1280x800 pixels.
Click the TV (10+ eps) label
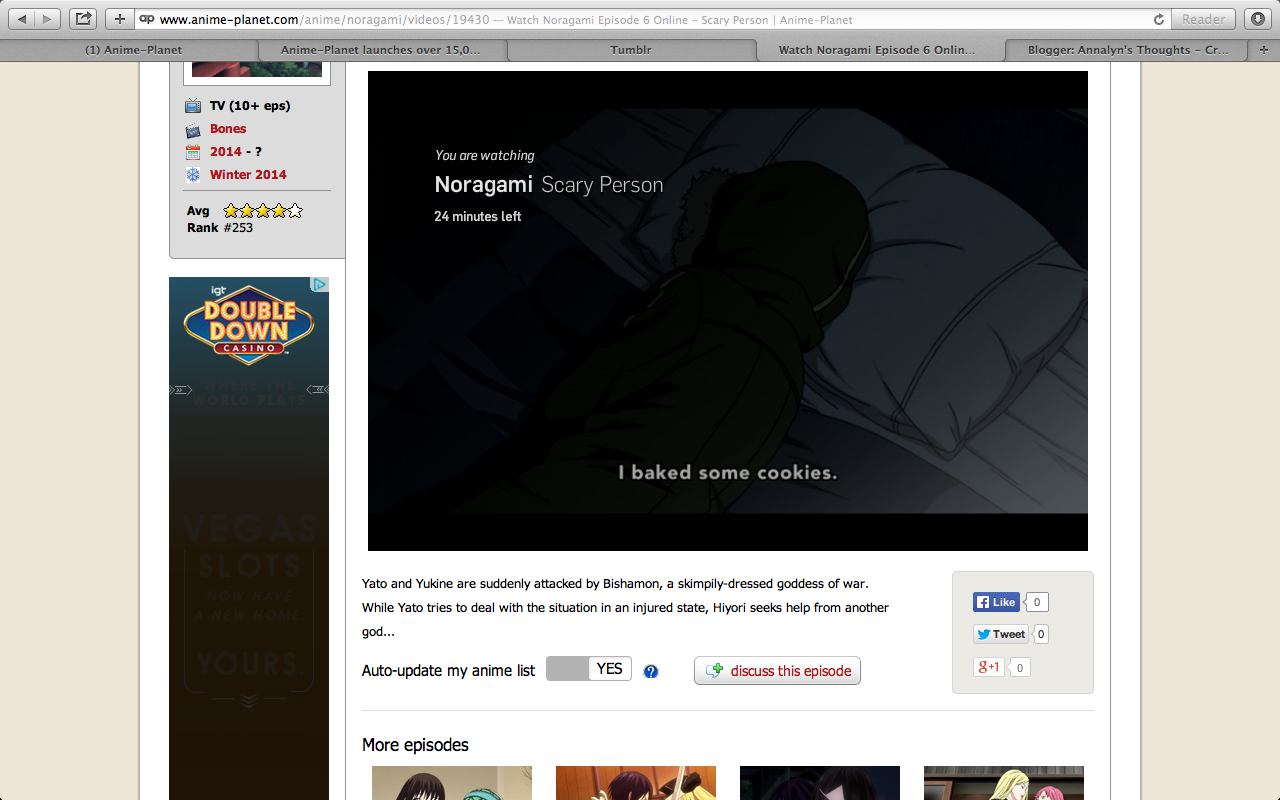[250, 106]
